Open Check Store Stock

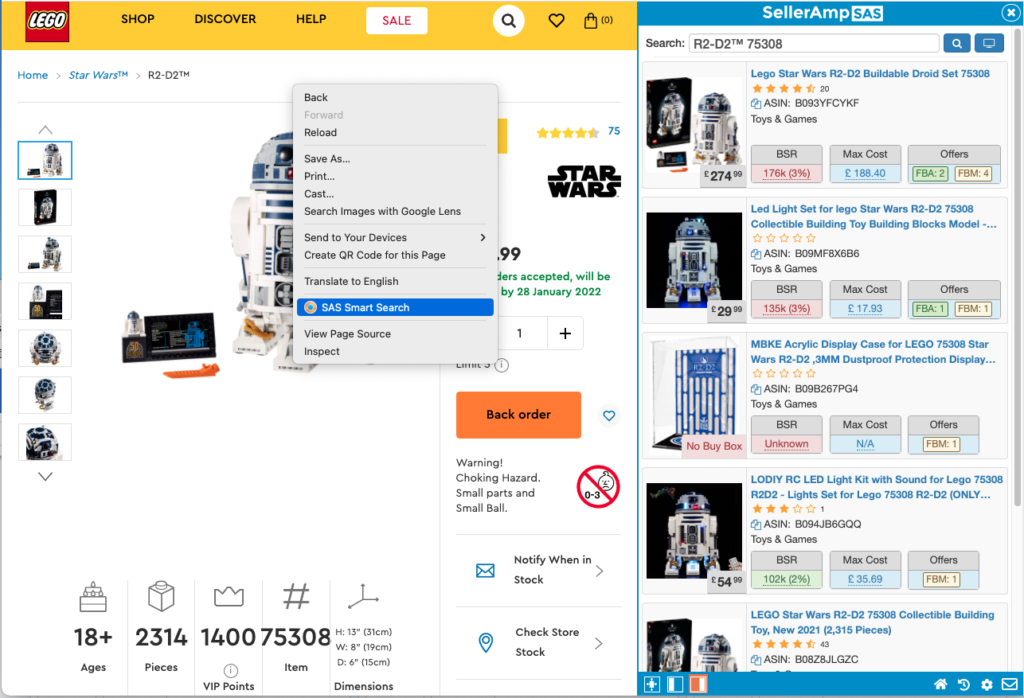538,642
